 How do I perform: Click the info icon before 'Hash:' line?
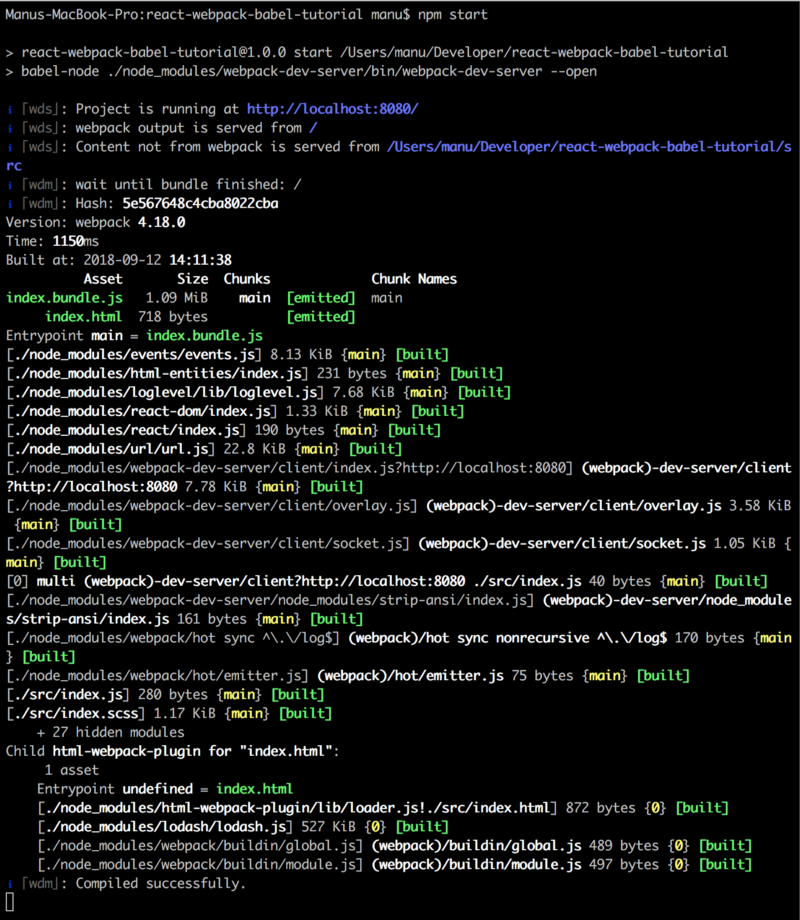(10, 204)
